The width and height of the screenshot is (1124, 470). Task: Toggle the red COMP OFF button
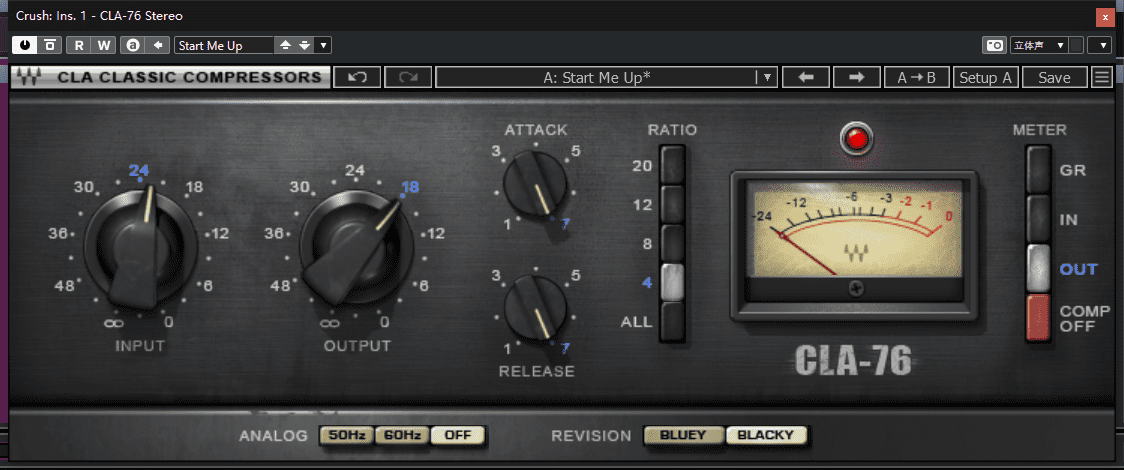coord(1039,317)
